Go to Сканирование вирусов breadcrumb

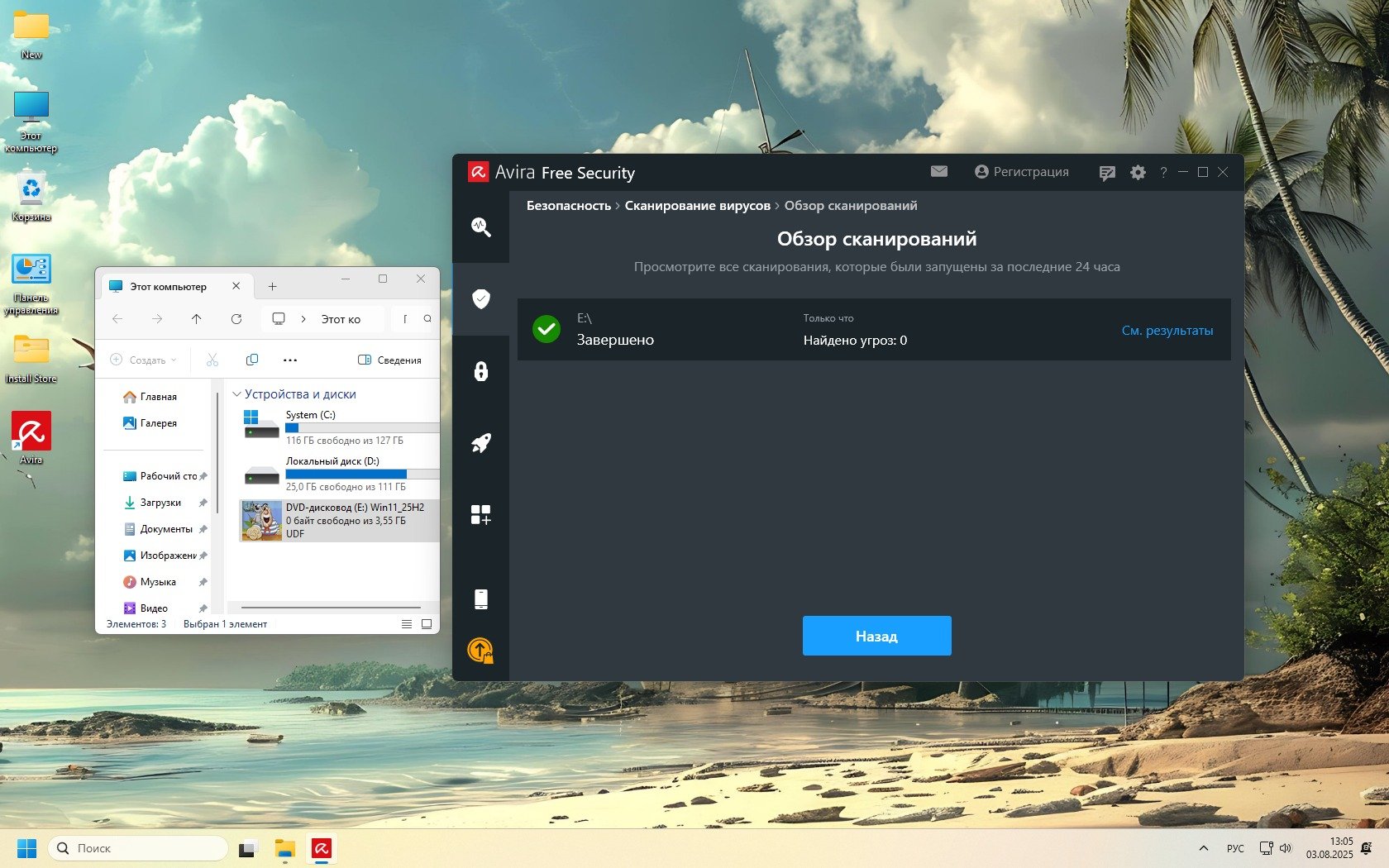[x=697, y=206]
